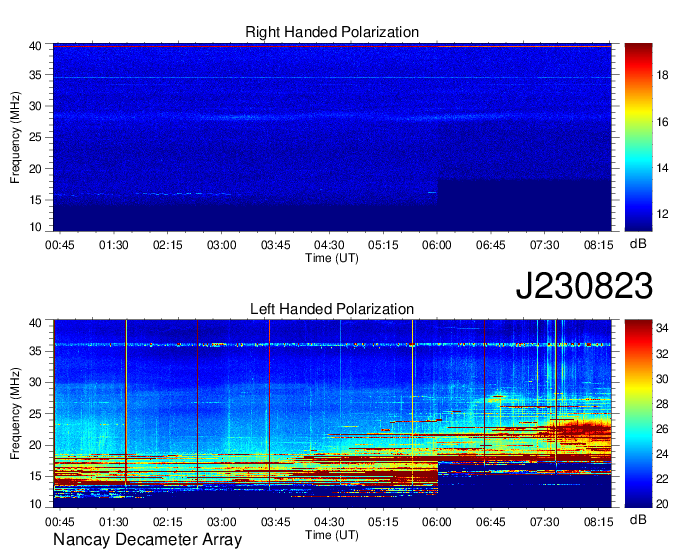Click the 35 MHz tick on the right-handed plot
This screenshot has width=680, height=552.
pyautogui.click(x=35, y=75)
